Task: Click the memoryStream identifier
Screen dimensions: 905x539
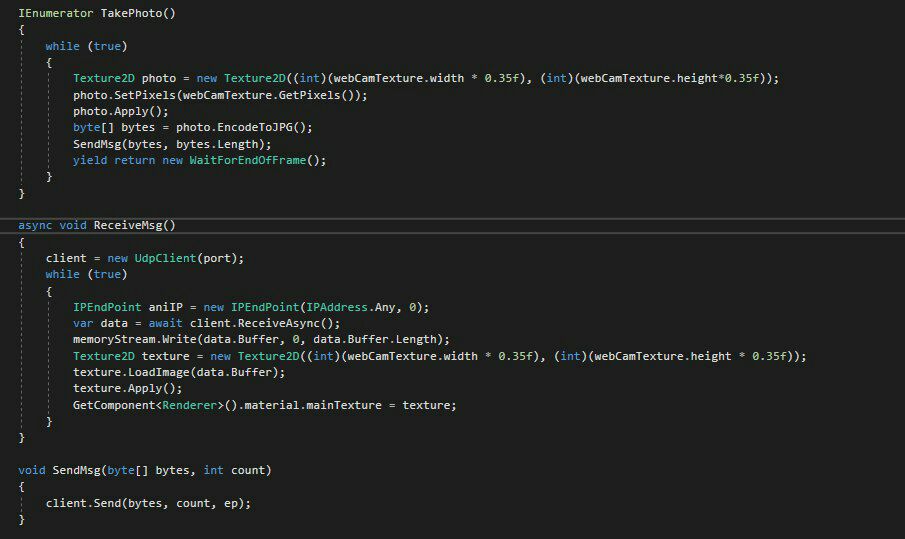Action: point(114,339)
